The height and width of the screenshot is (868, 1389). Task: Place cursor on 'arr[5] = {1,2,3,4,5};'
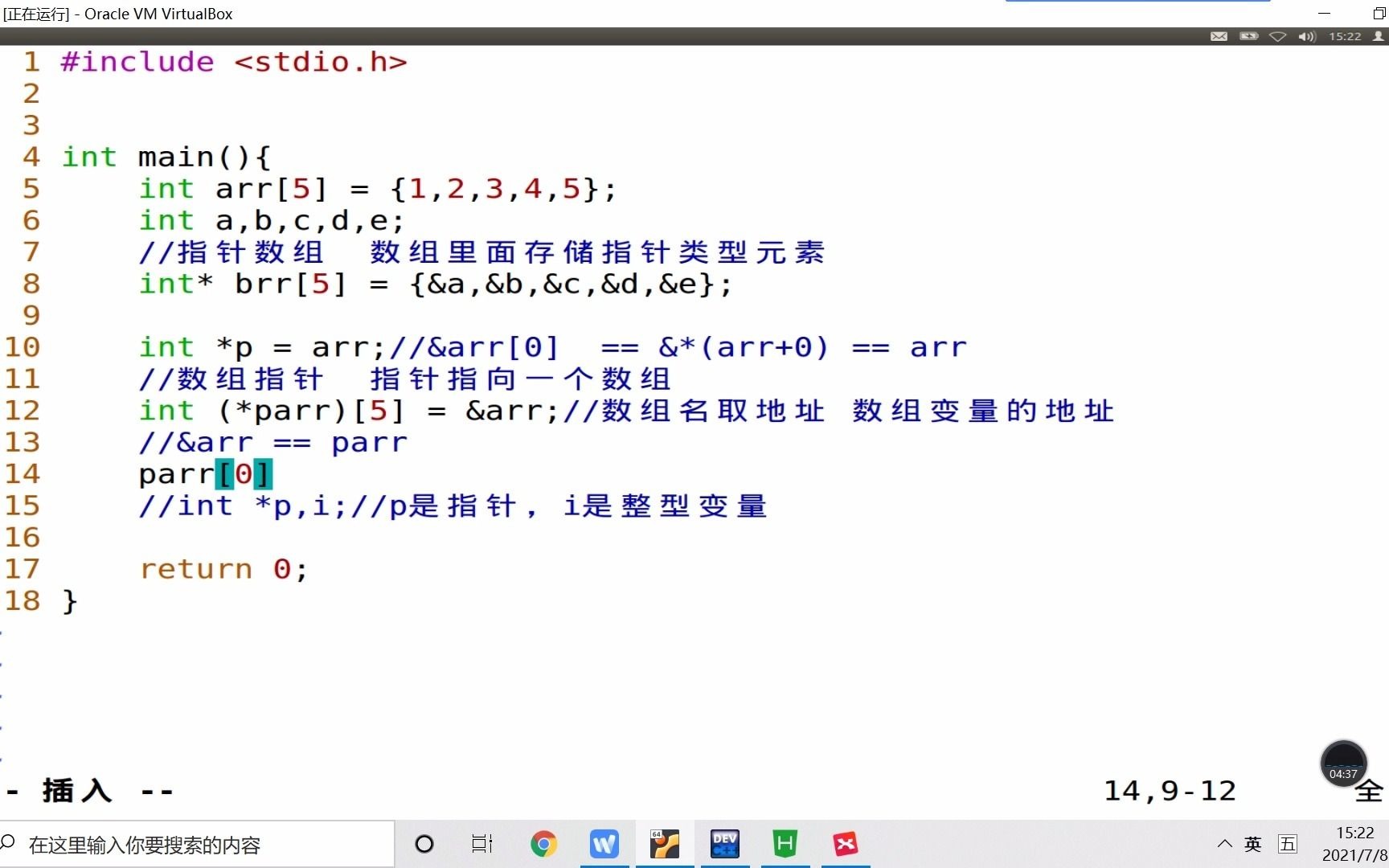pyautogui.click(x=416, y=189)
